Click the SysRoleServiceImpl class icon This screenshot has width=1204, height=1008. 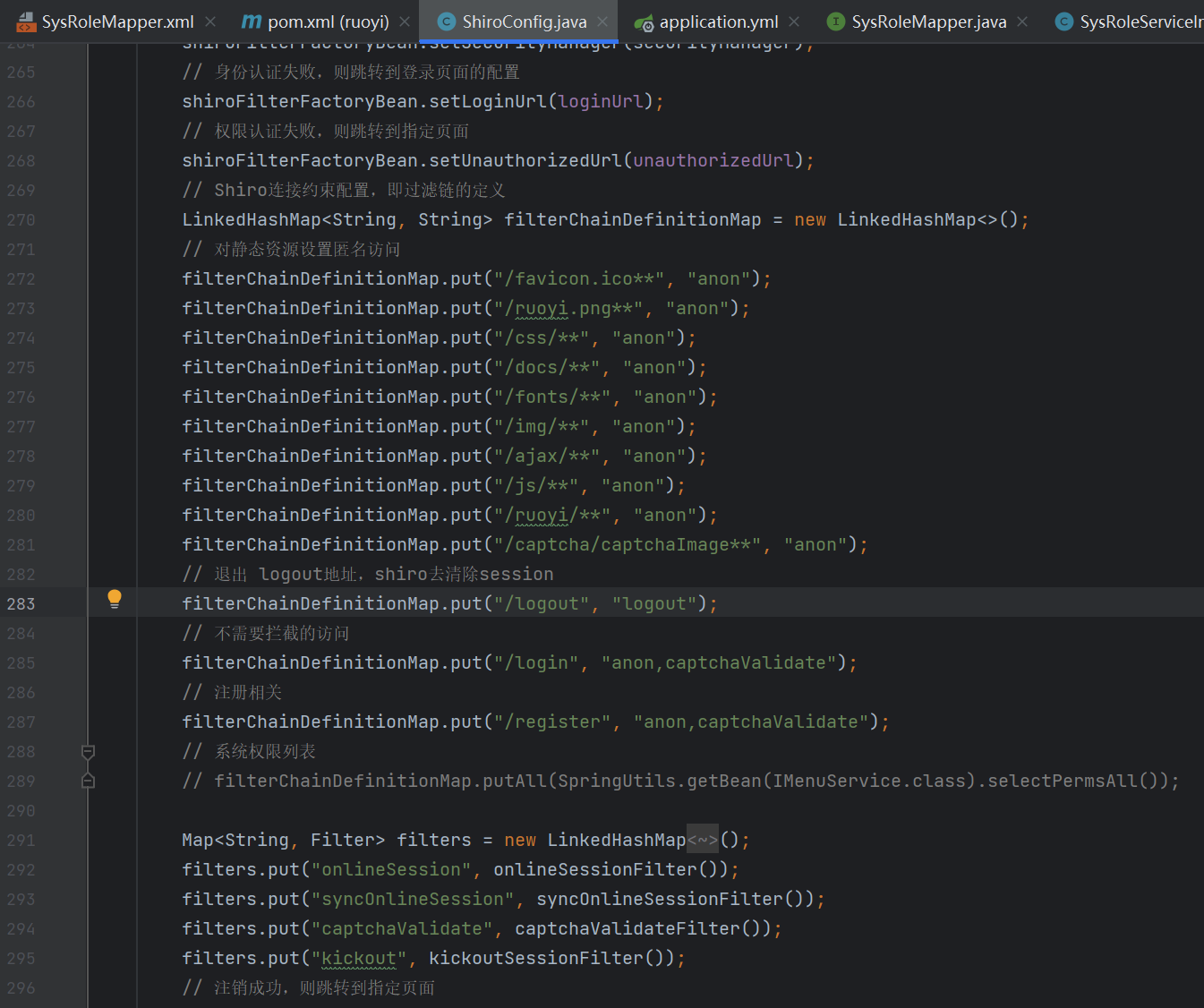[1063, 21]
